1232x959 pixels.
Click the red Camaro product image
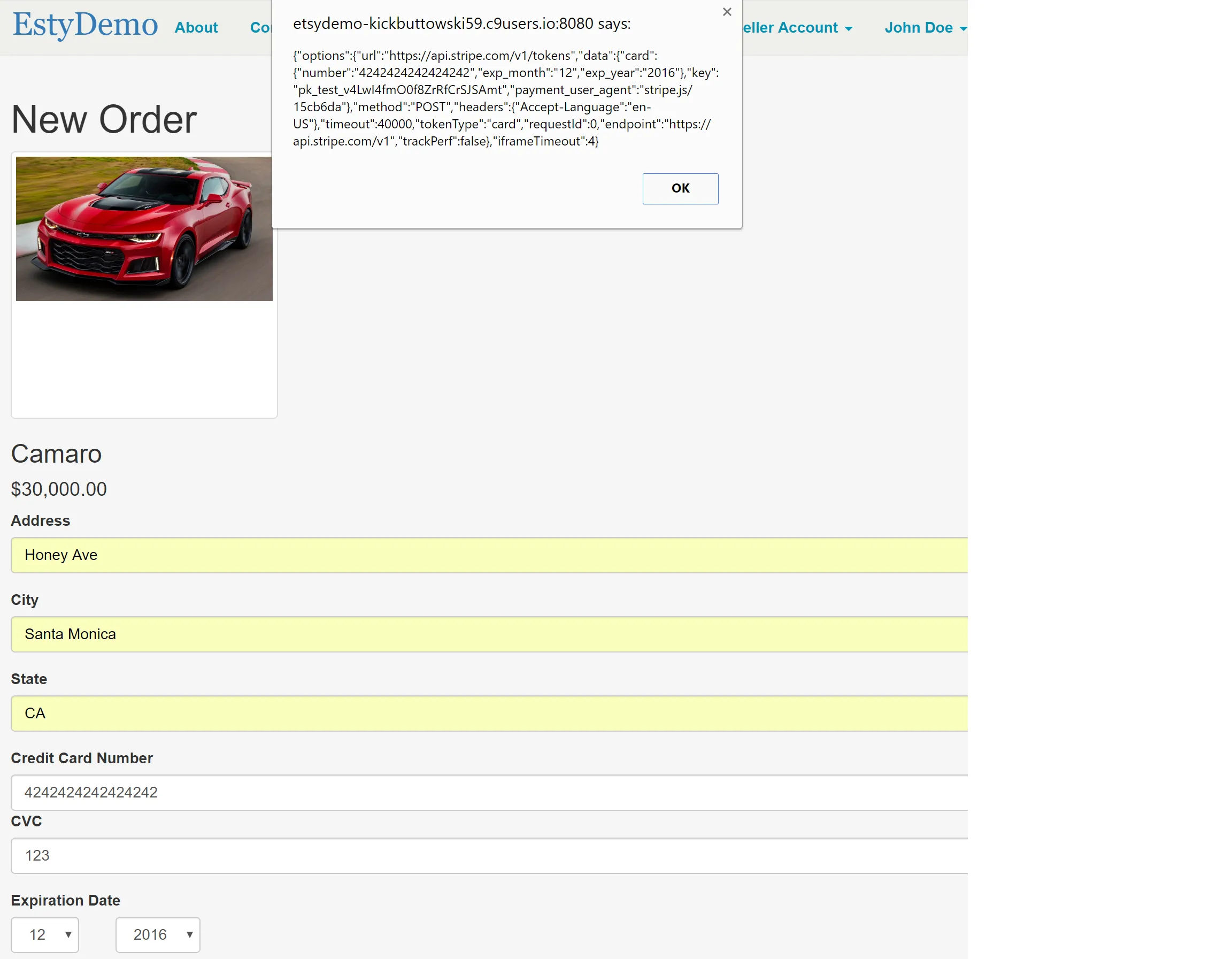(144, 228)
